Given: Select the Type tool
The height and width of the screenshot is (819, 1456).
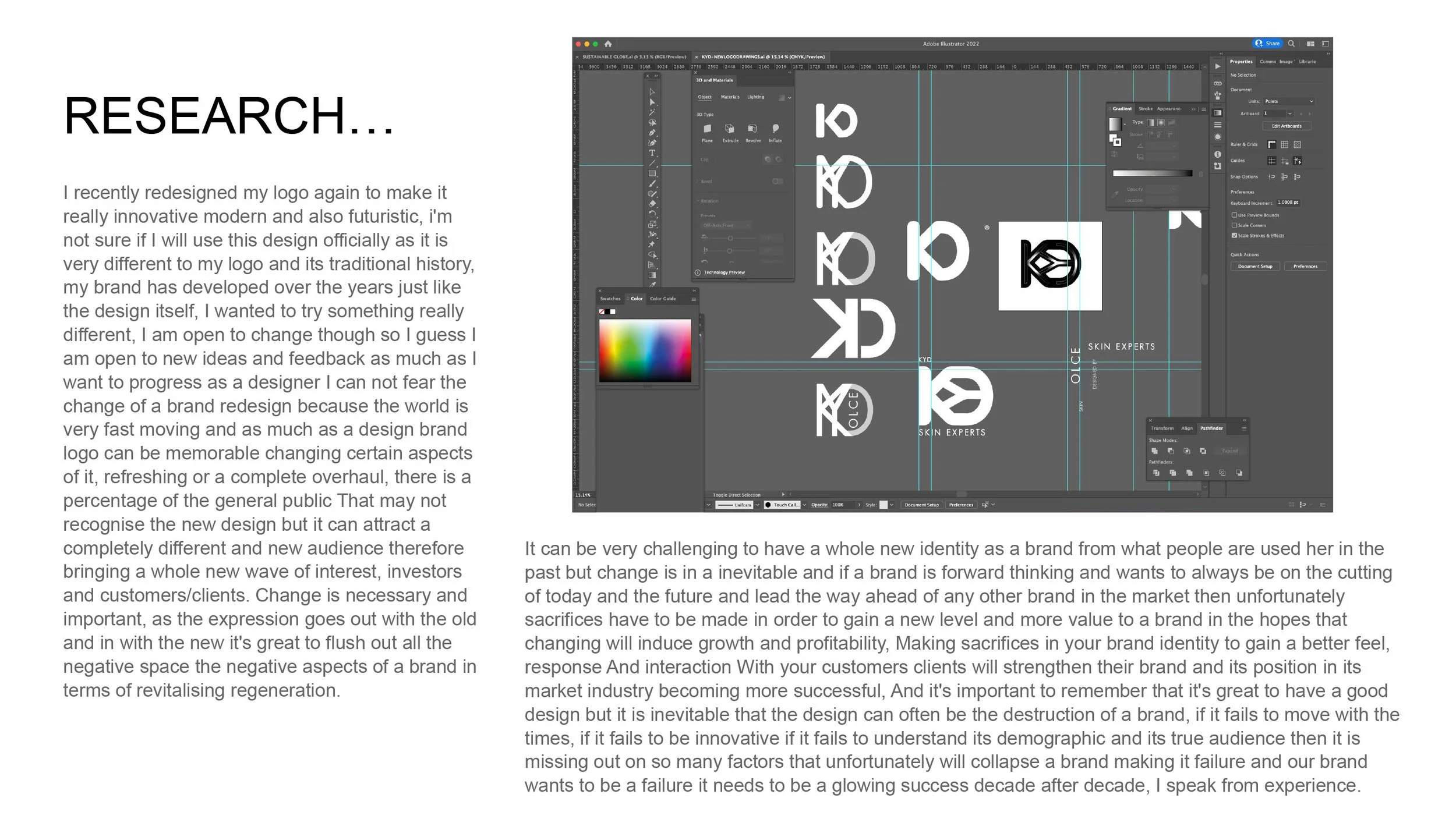Looking at the screenshot, I should point(652,153).
